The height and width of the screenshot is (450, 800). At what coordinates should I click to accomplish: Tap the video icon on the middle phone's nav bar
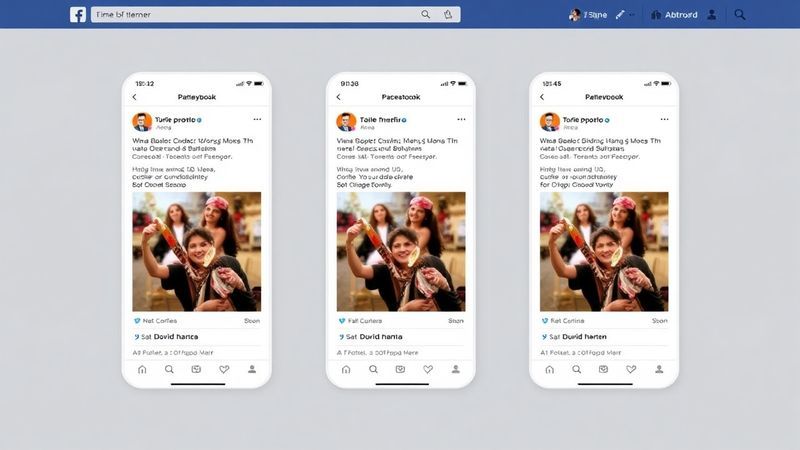pyautogui.click(x=400, y=369)
